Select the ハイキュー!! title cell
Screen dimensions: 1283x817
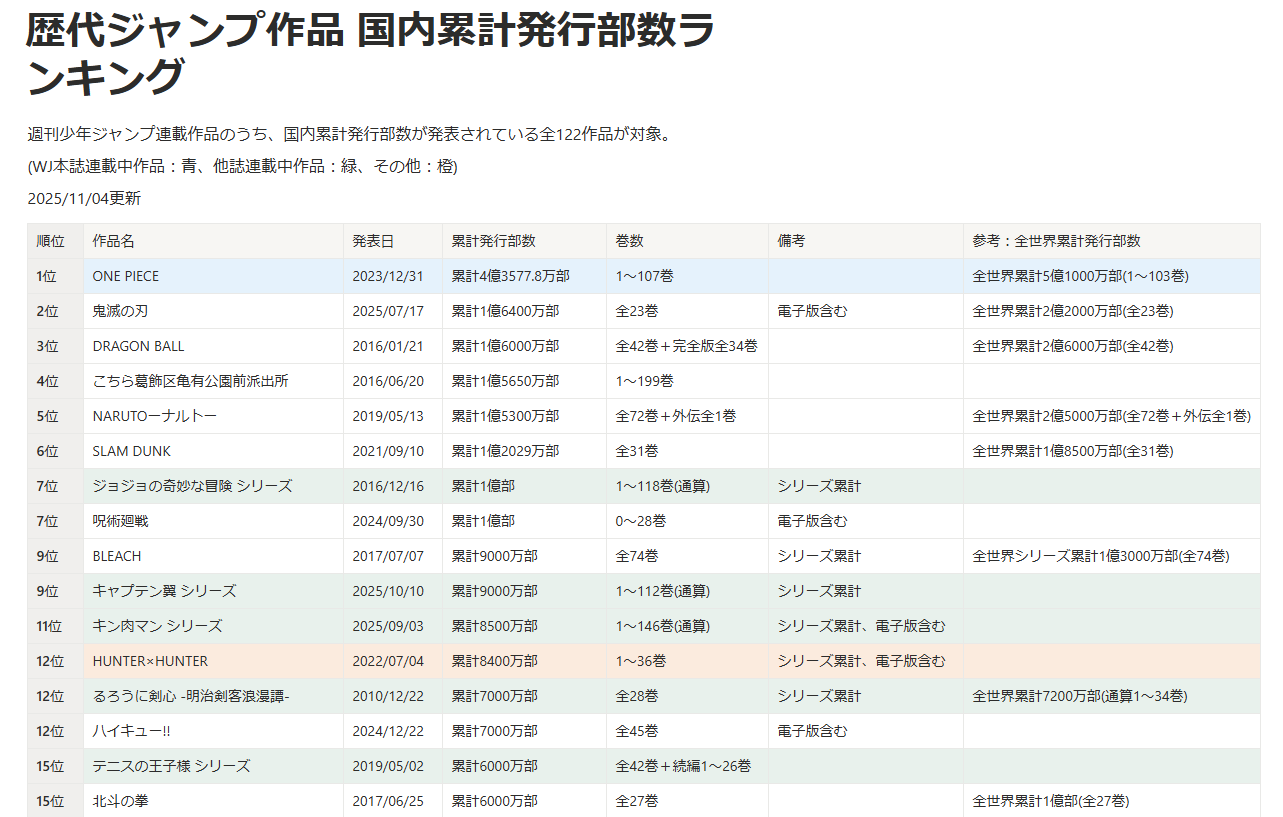[131, 731]
